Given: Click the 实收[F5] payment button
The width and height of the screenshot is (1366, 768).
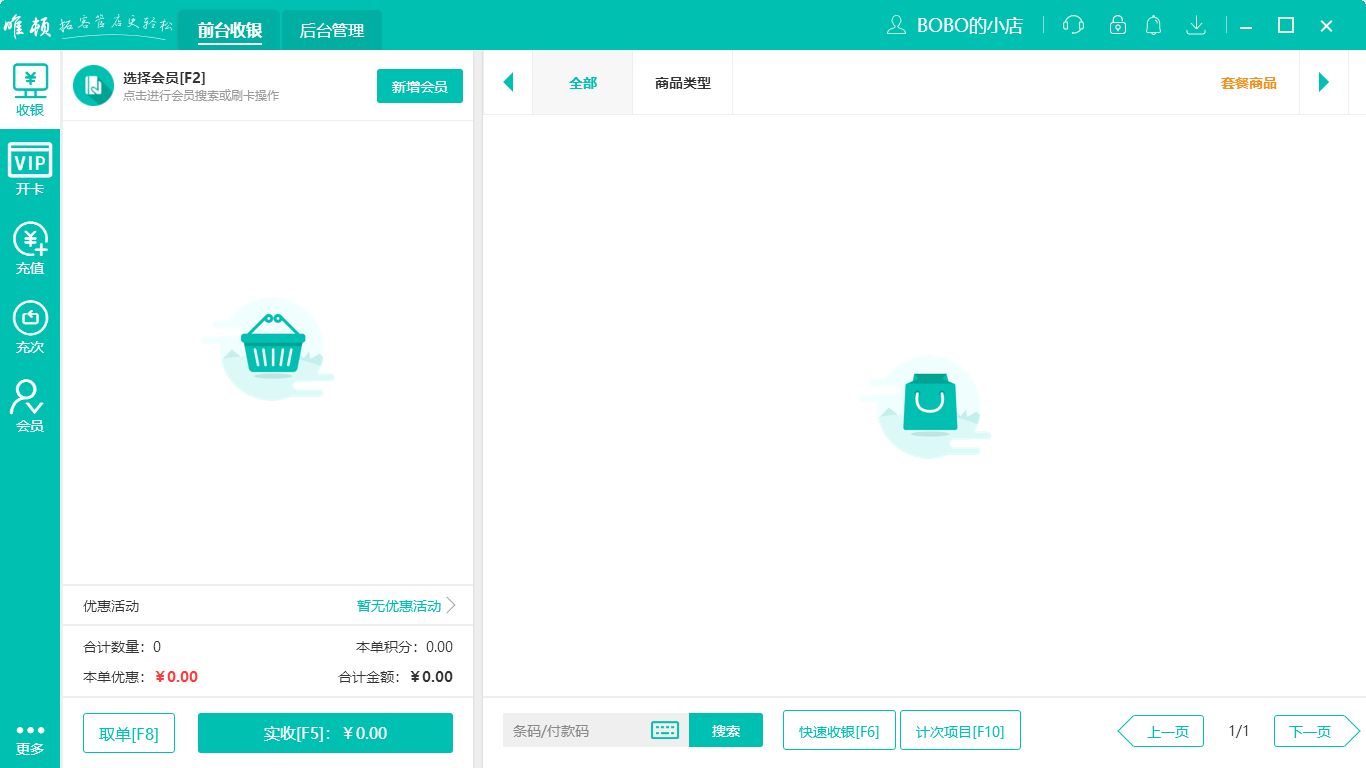Looking at the screenshot, I should (x=326, y=733).
